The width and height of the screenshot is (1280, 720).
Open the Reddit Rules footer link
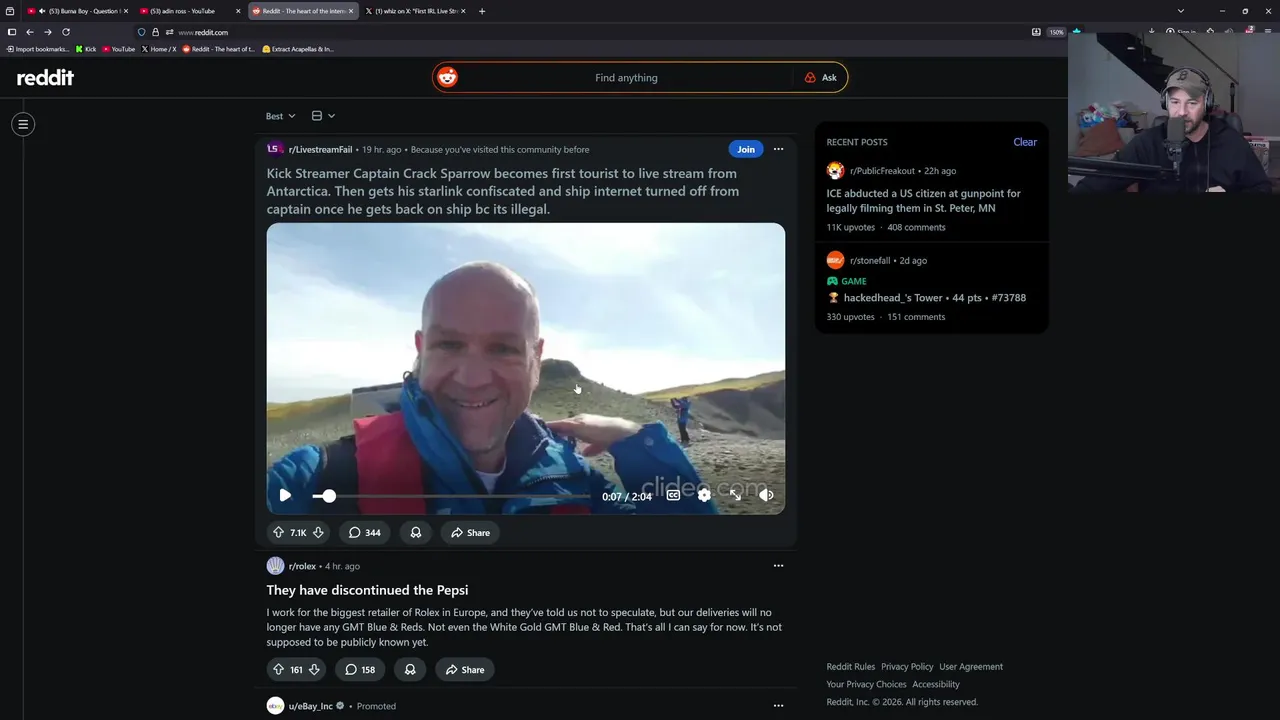click(x=850, y=667)
